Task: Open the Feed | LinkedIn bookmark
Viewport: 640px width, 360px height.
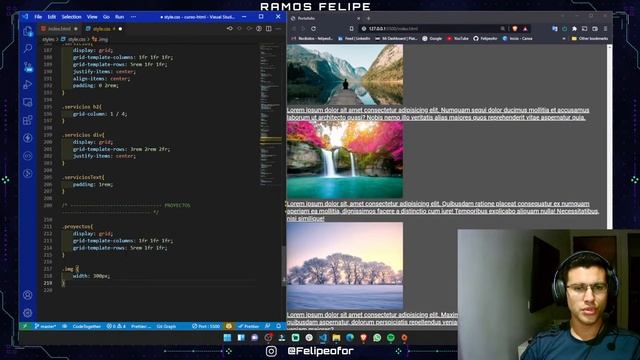Action: click(x=354, y=38)
